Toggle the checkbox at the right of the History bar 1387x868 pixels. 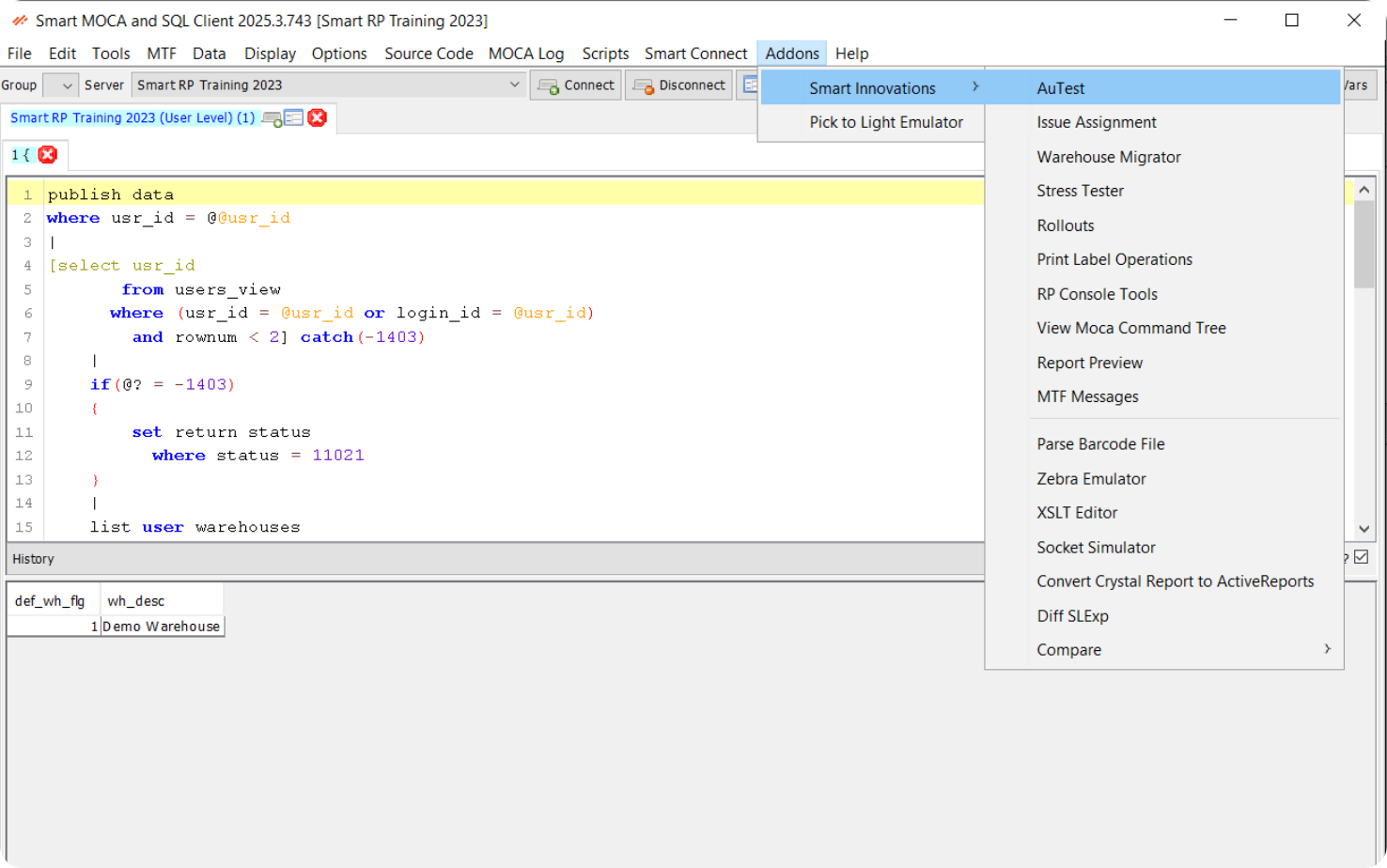click(1362, 557)
